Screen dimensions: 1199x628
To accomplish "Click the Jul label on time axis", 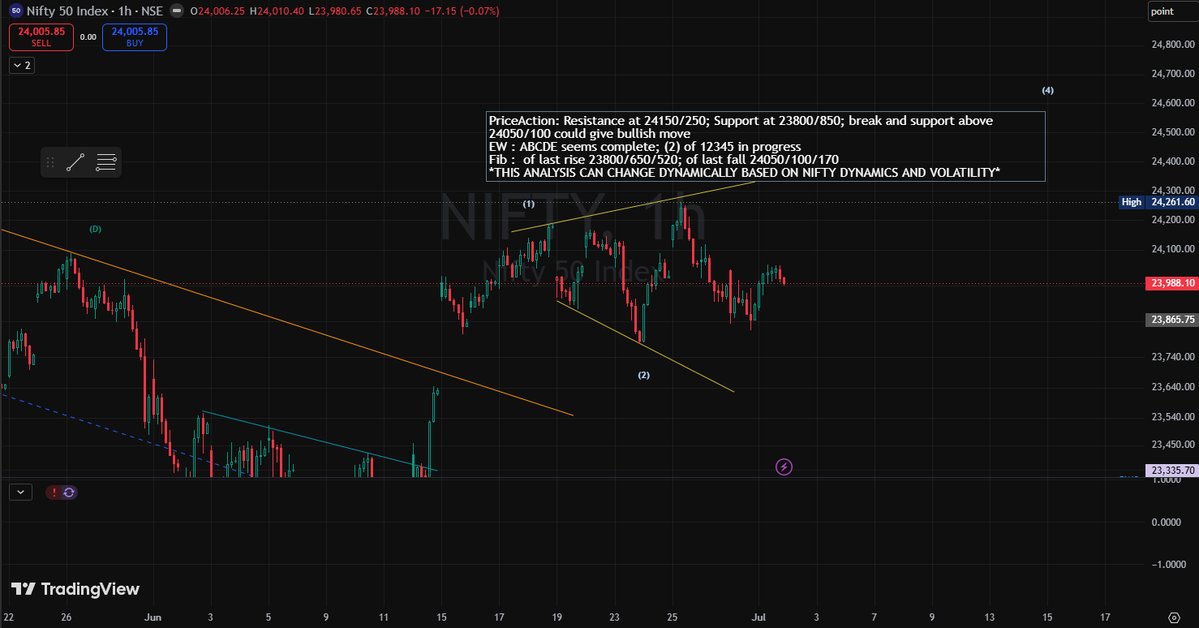I will 759,617.
